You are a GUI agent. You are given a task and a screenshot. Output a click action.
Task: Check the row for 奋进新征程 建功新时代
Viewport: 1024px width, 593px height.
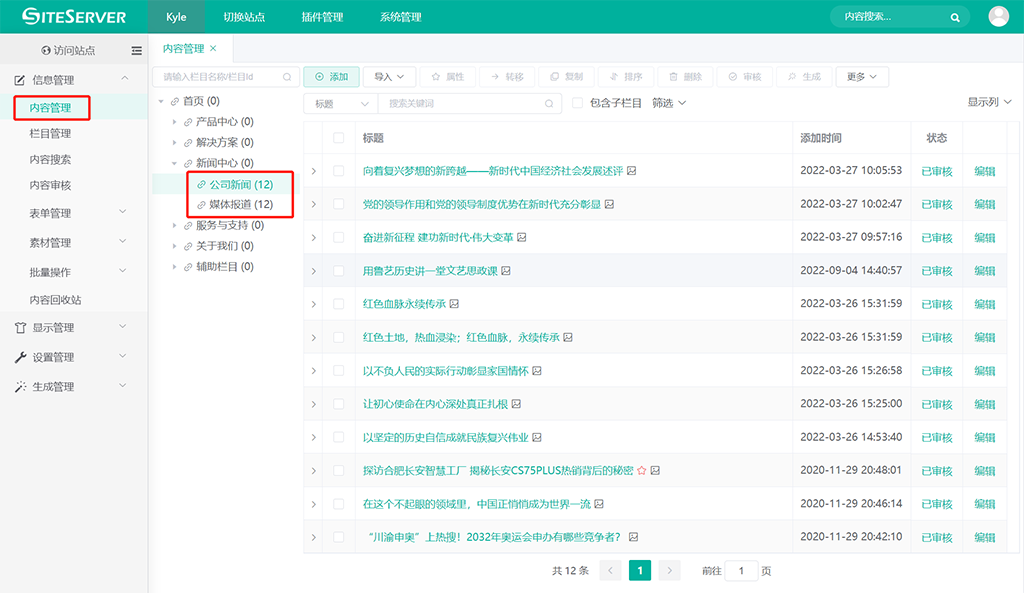coord(338,237)
